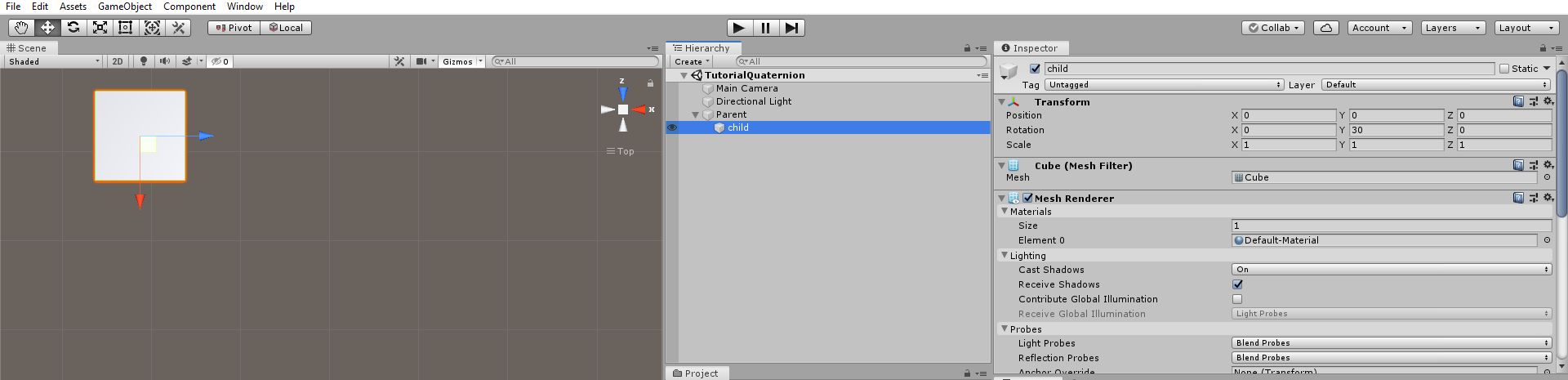Check Contribute Global Illumination
The width and height of the screenshot is (1568, 380).
(x=1237, y=299)
